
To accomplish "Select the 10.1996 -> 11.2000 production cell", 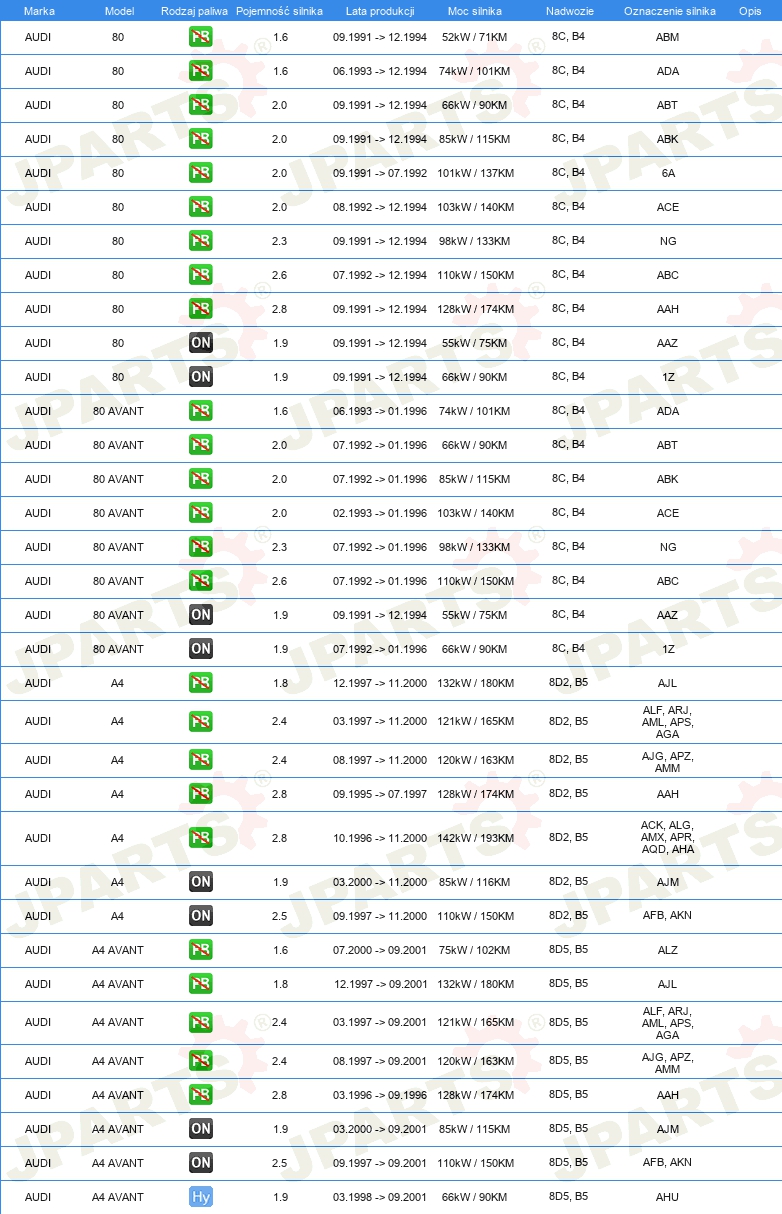I will [x=380, y=838].
